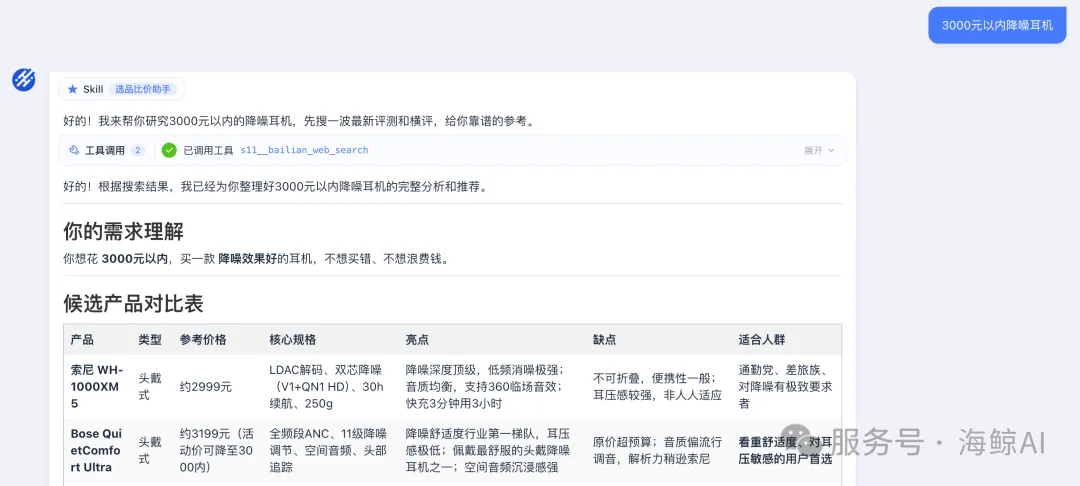The height and width of the screenshot is (486, 1080).
Task: Click the green checkmark status icon
Action: click(169, 150)
